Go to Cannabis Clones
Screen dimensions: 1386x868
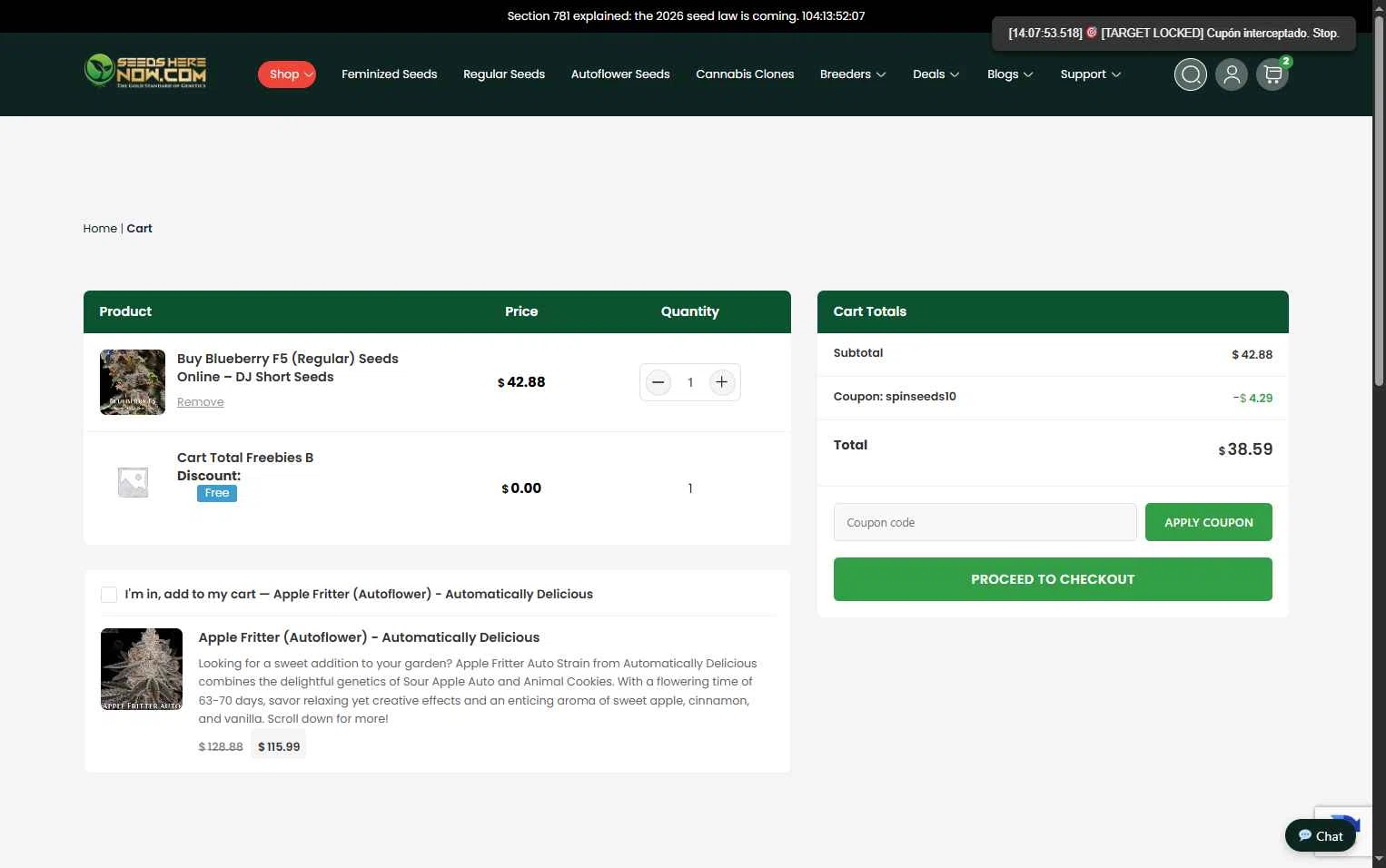745,74
